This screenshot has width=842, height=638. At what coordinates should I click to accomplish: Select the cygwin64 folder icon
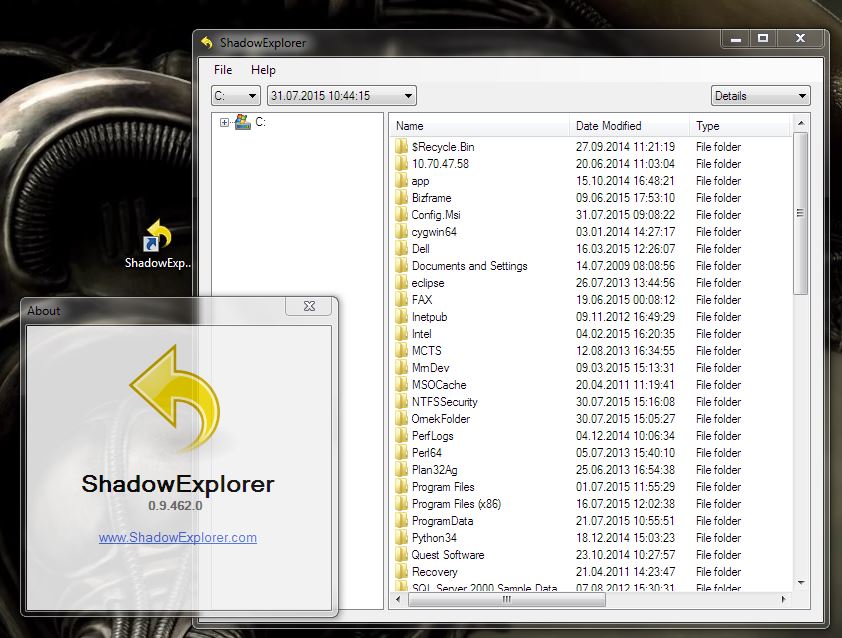[x=401, y=232]
